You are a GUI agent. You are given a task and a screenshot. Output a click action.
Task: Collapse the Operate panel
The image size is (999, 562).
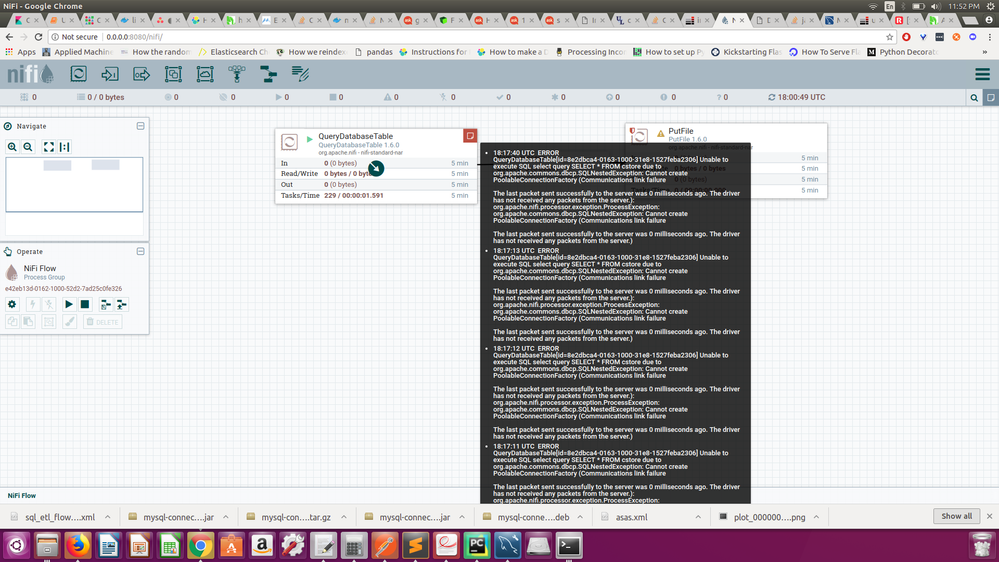141,252
